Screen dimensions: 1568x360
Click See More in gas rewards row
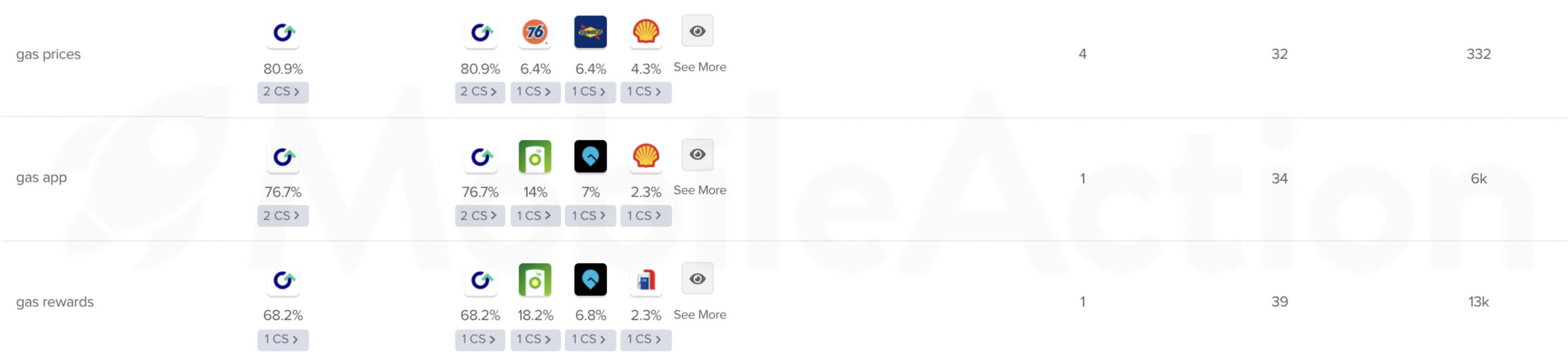click(700, 315)
